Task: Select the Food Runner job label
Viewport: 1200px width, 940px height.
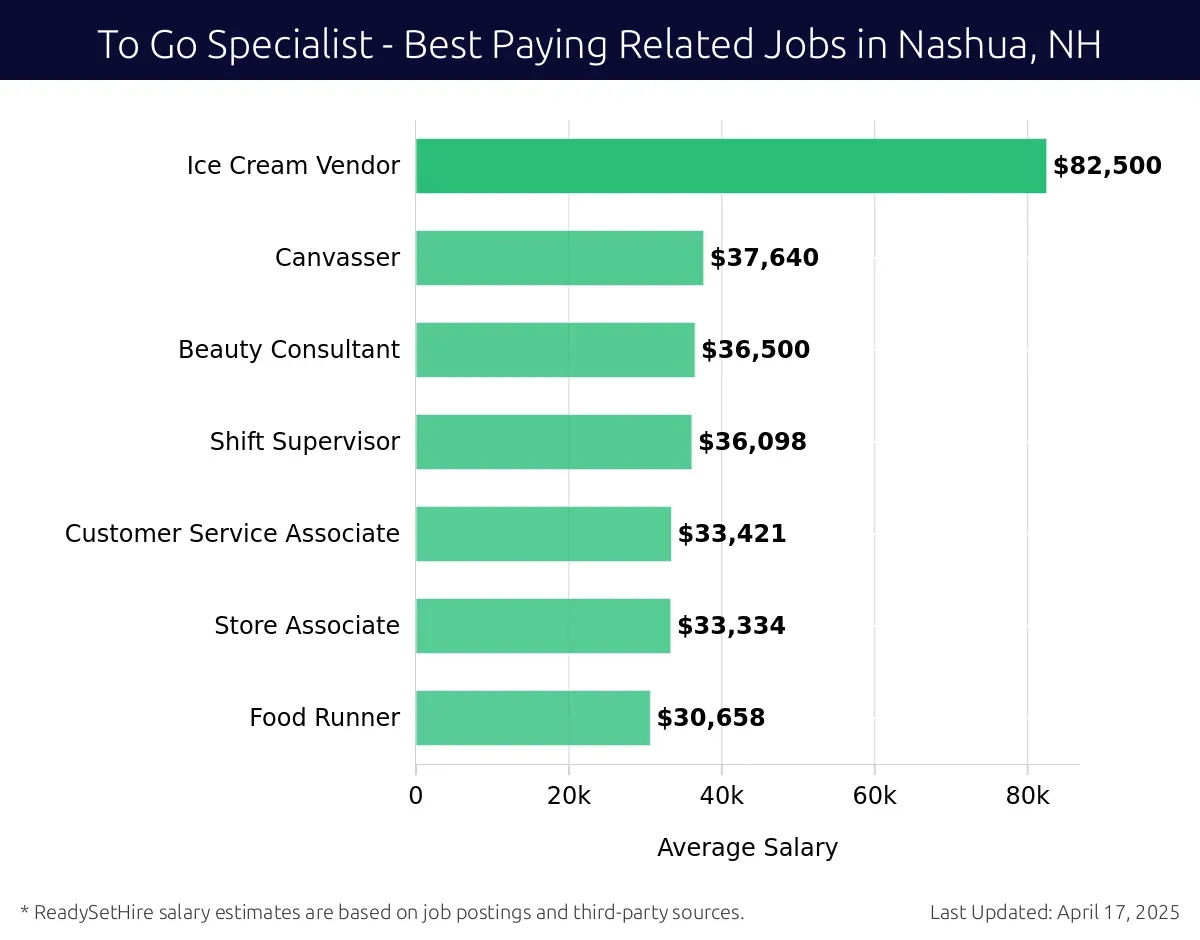Action: pyautogui.click(x=324, y=718)
